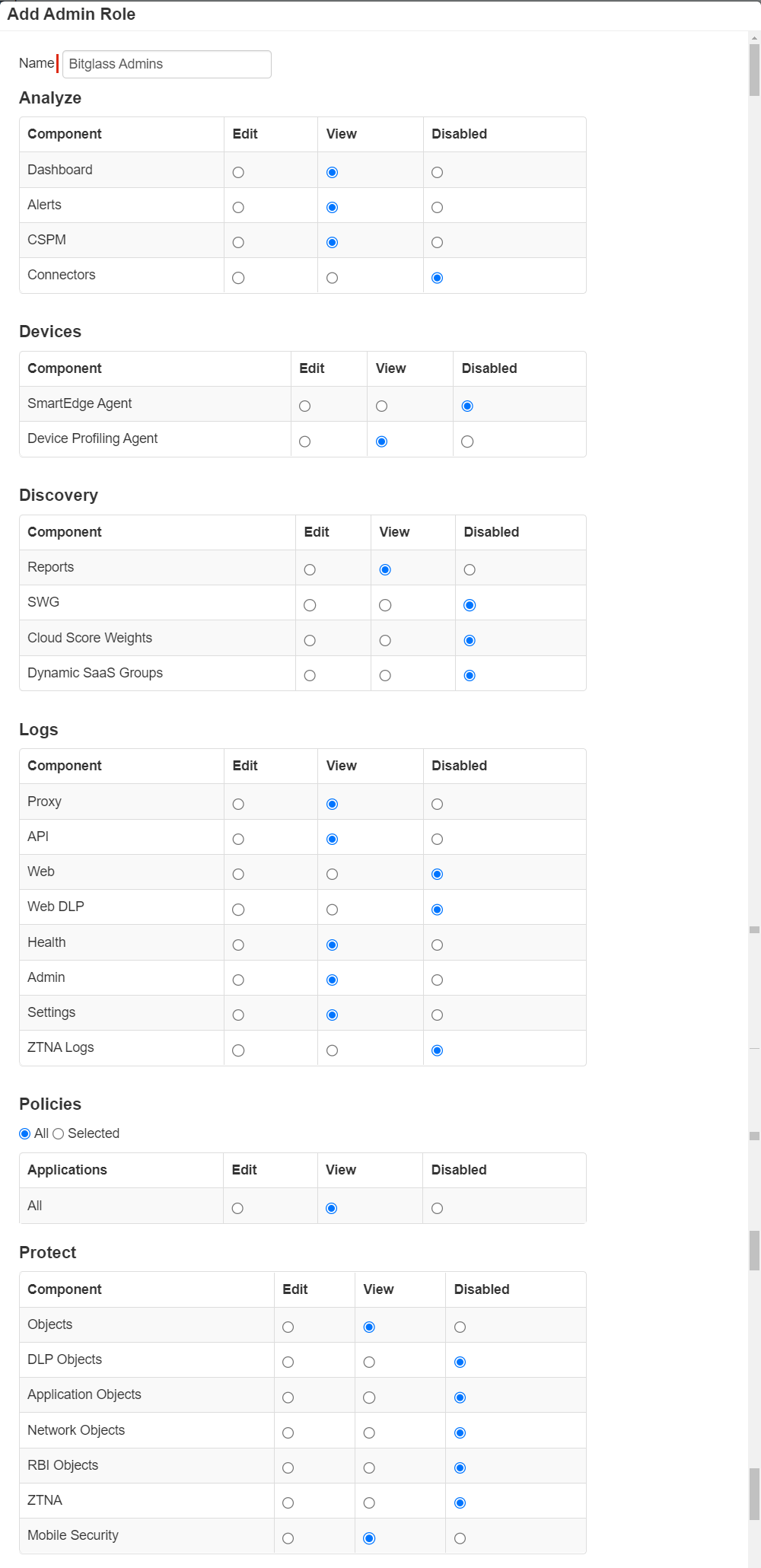The image size is (761, 1568).
Task: Disable the Device Profiling Agent
Action: (466, 441)
